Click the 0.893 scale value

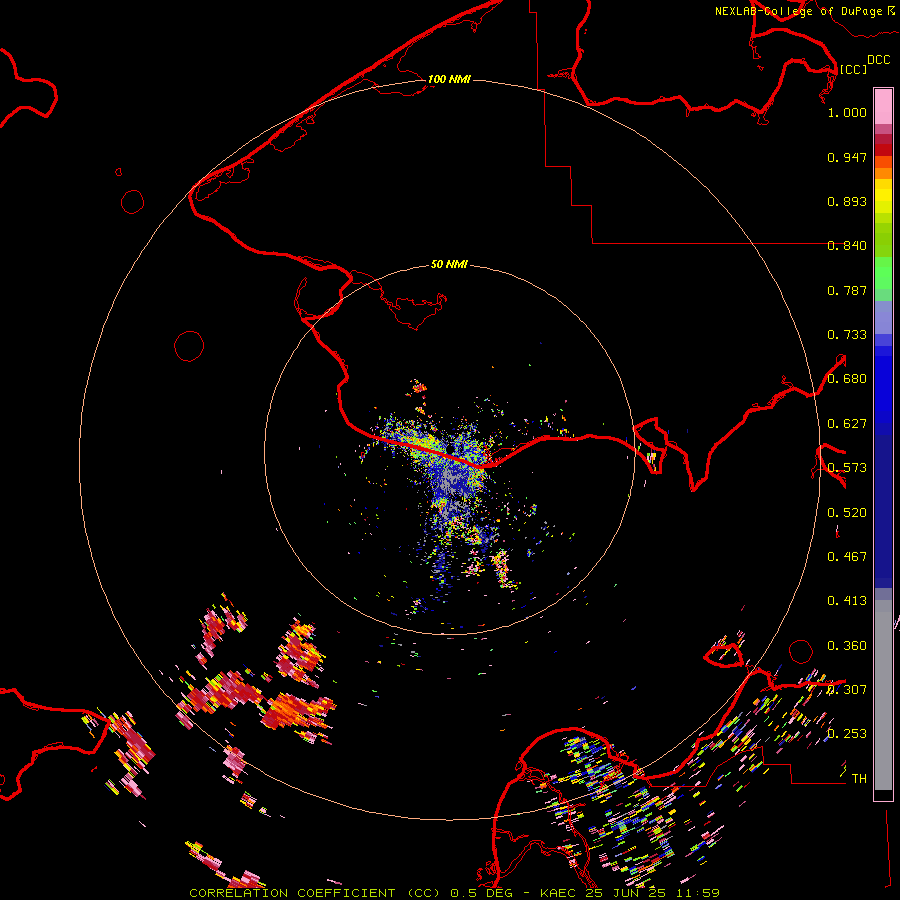click(847, 201)
